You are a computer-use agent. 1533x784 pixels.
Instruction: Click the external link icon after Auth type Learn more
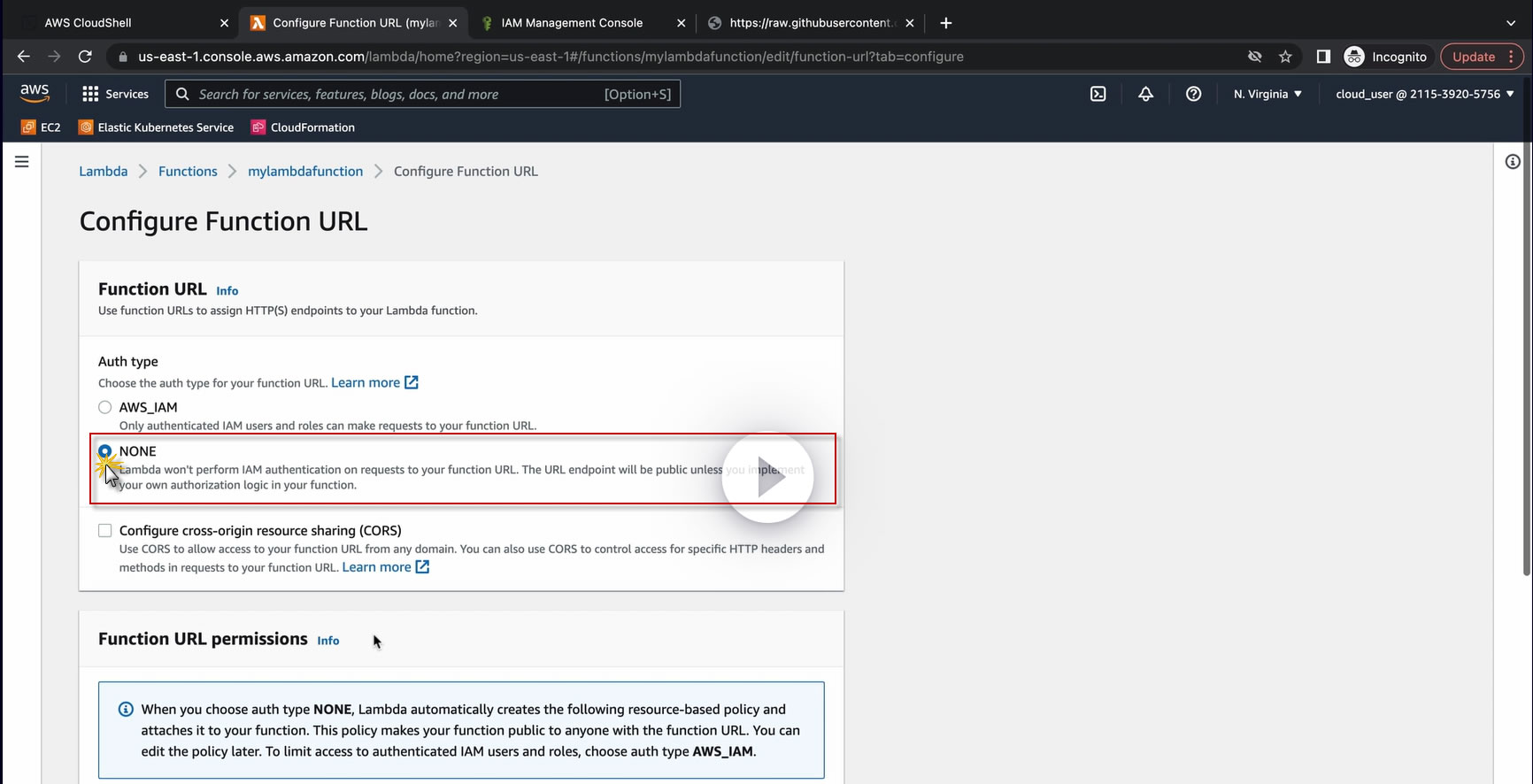pyautogui.click(x=412, y=382)
